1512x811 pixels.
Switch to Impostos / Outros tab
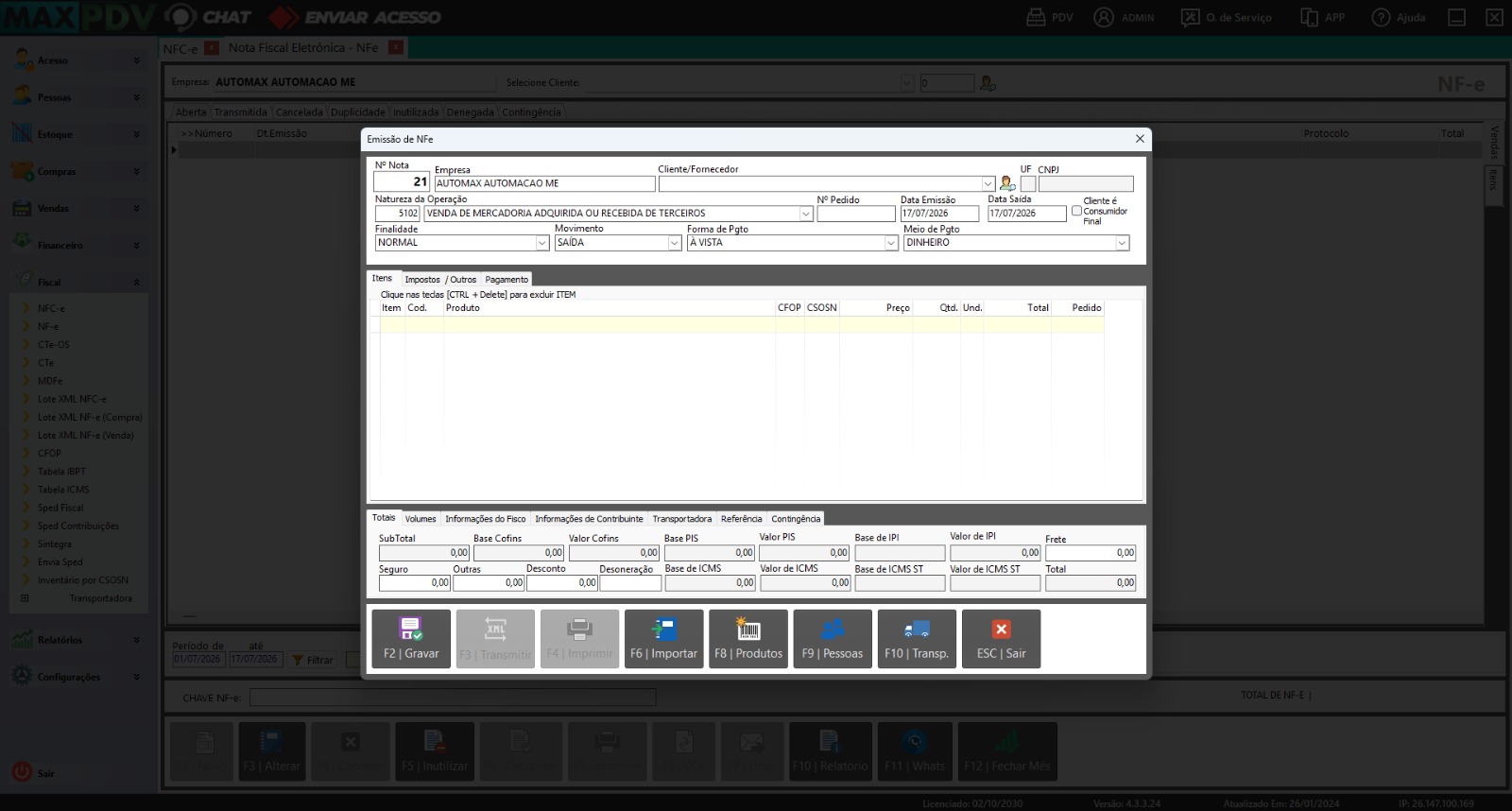pyautogui.click(x=440, y=280)
